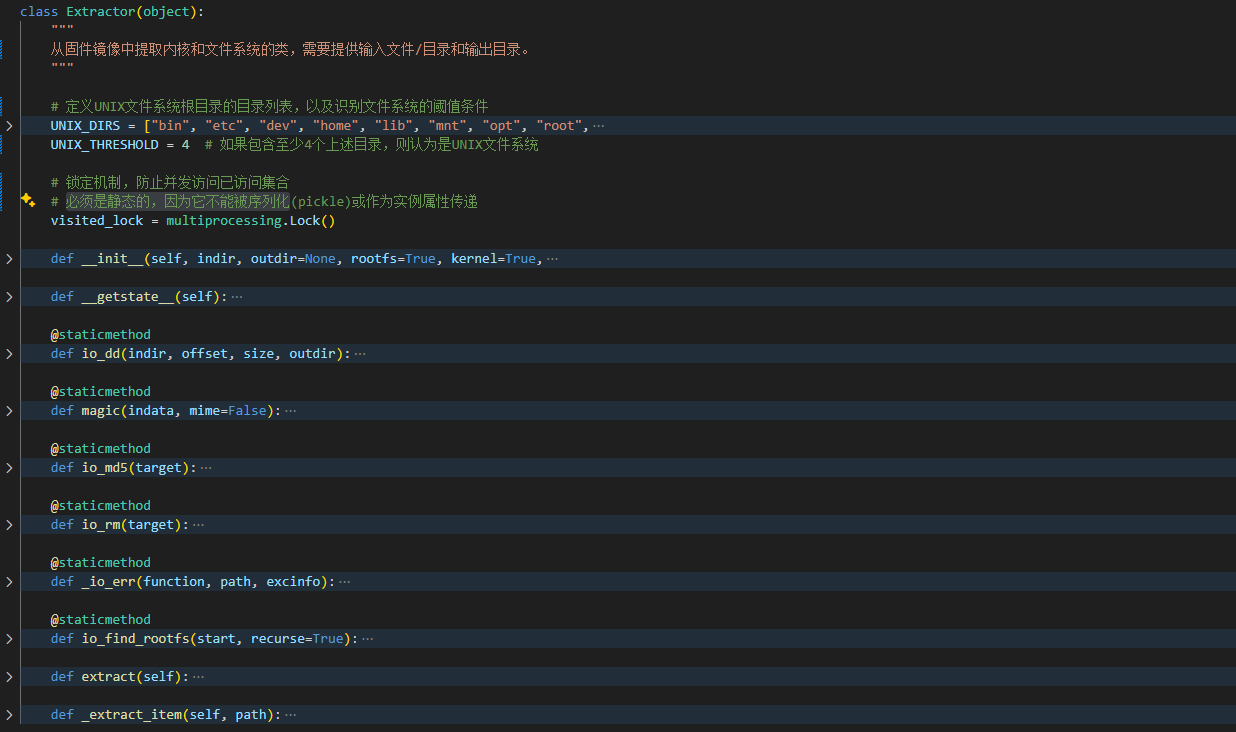
Task: Expand the io_md5 method fold chevron
Action: point(9,468)
